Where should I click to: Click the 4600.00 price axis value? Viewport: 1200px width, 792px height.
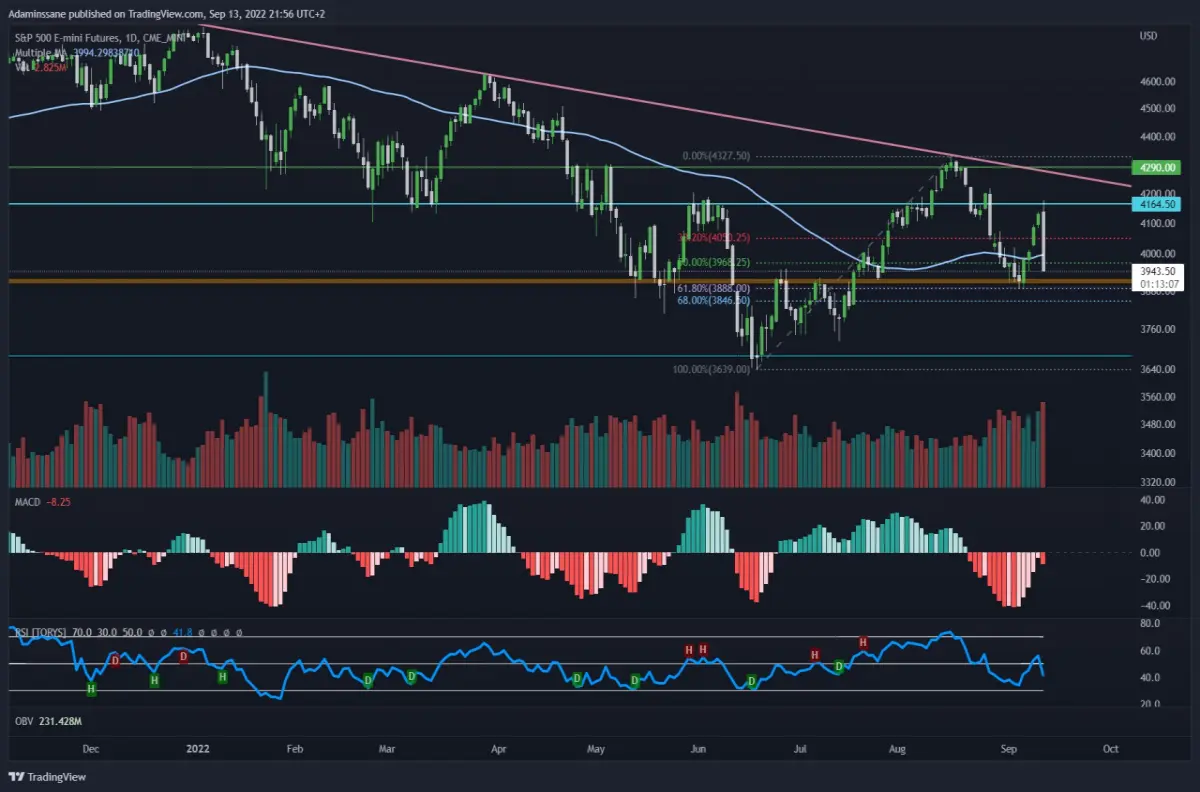click(1156, 82)
